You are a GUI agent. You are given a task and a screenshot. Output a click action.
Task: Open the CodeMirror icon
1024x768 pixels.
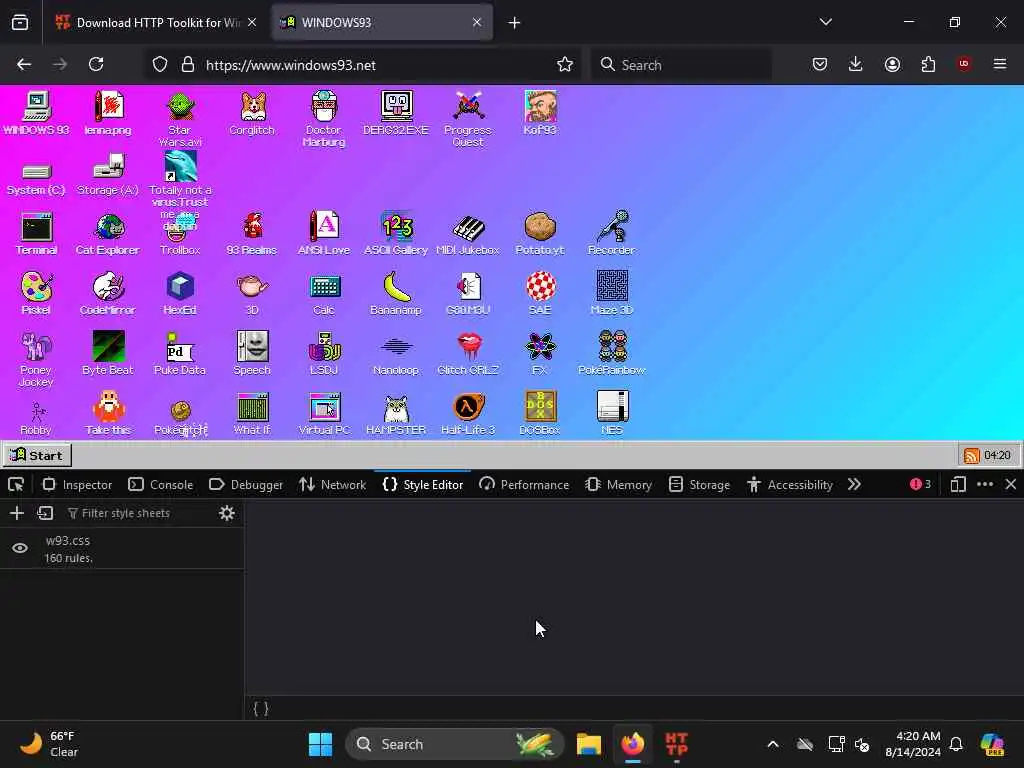point(108,293)
